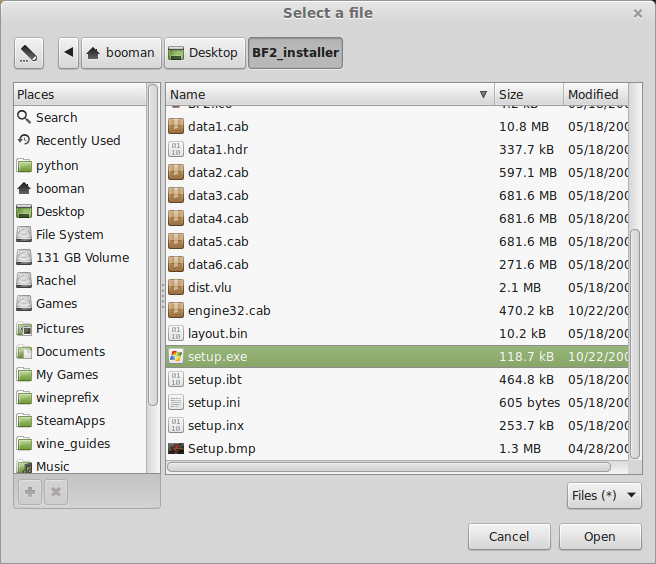This screenshot has height=564, width=656.
Task: Click the data6.cab package icon
Action: pyautogui.click(x=176, y=264)
